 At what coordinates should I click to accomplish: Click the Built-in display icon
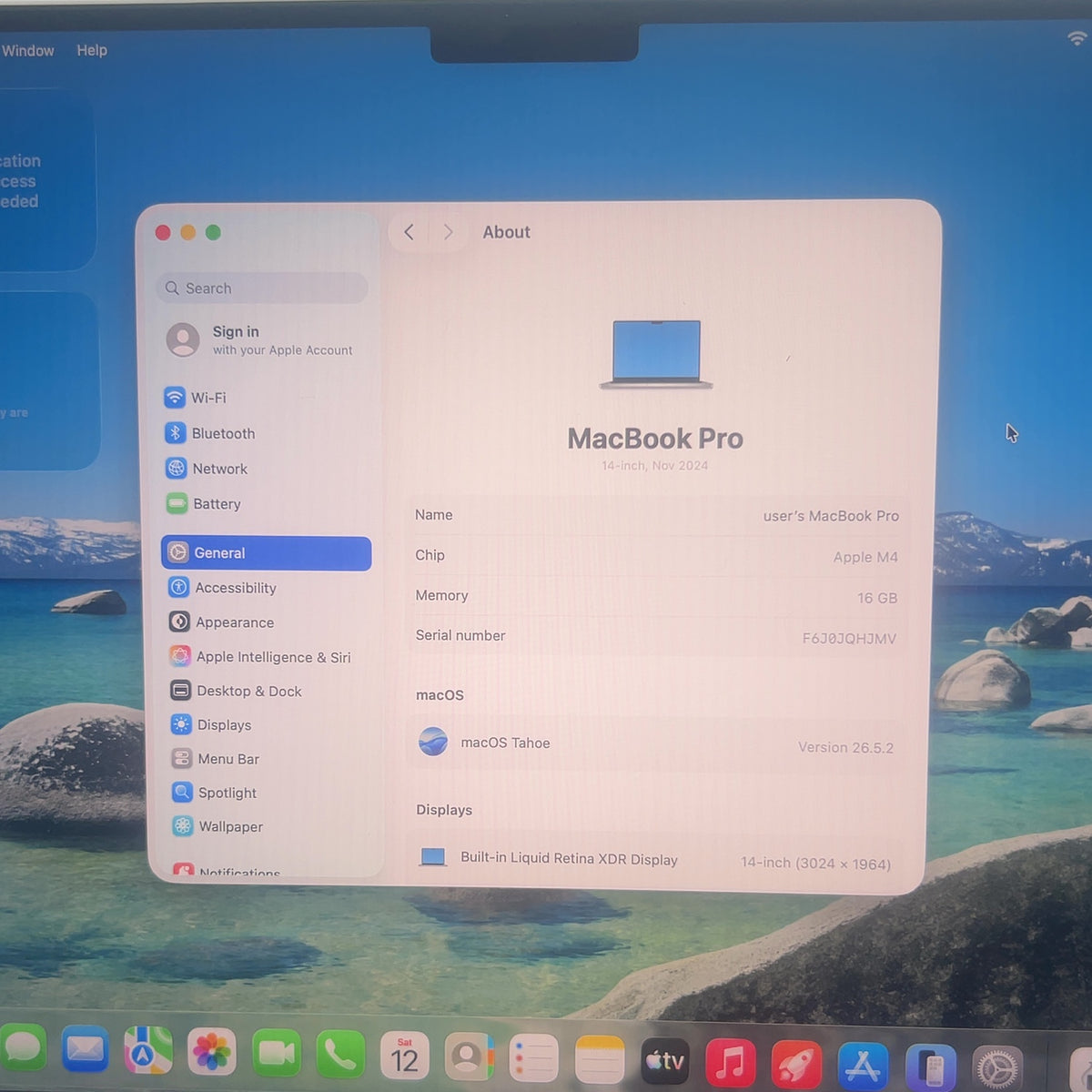433,856
